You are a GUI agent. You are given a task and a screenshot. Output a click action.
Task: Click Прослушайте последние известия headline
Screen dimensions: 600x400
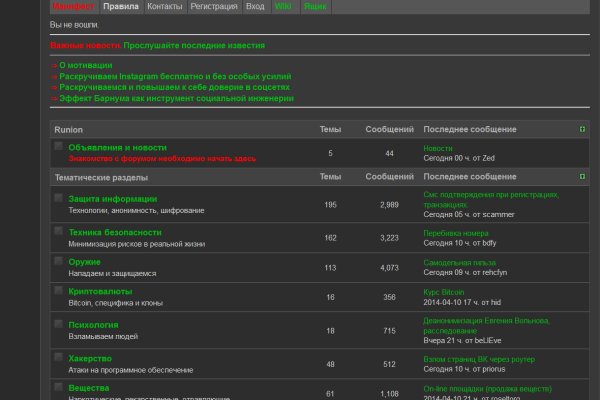point(195,46)
